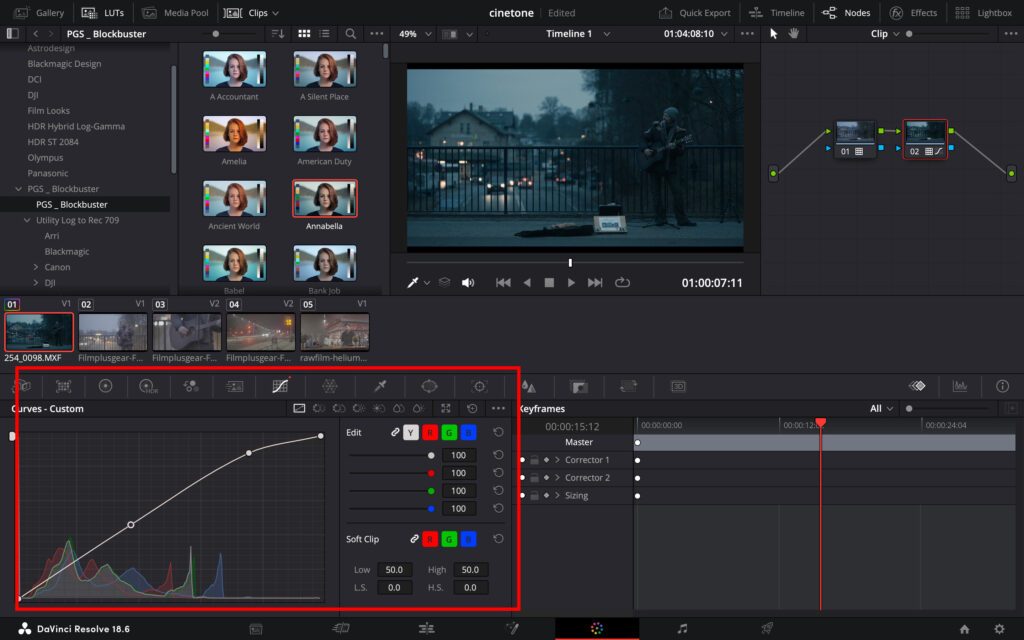1024x640 pixels.
Task: Toggle Soft Clip channel link
Action: click(413, 539)
